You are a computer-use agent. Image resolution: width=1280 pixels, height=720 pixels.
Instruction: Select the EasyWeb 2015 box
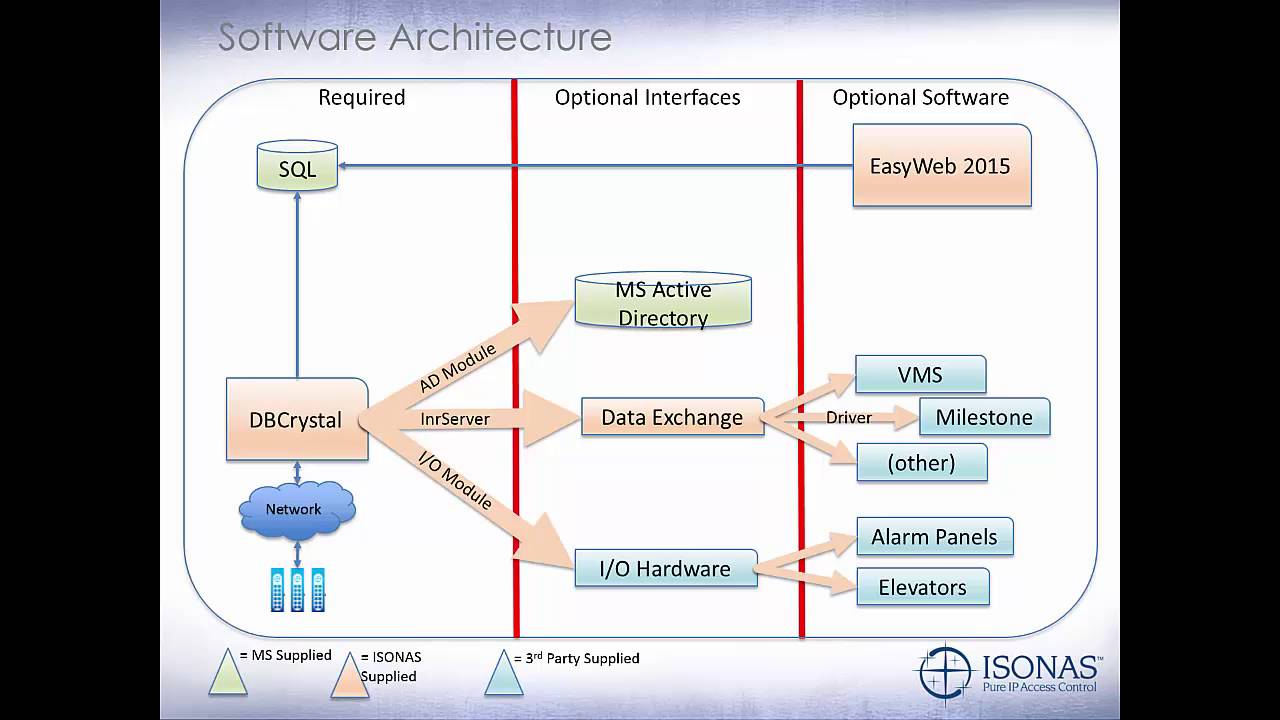coord(941,166)
